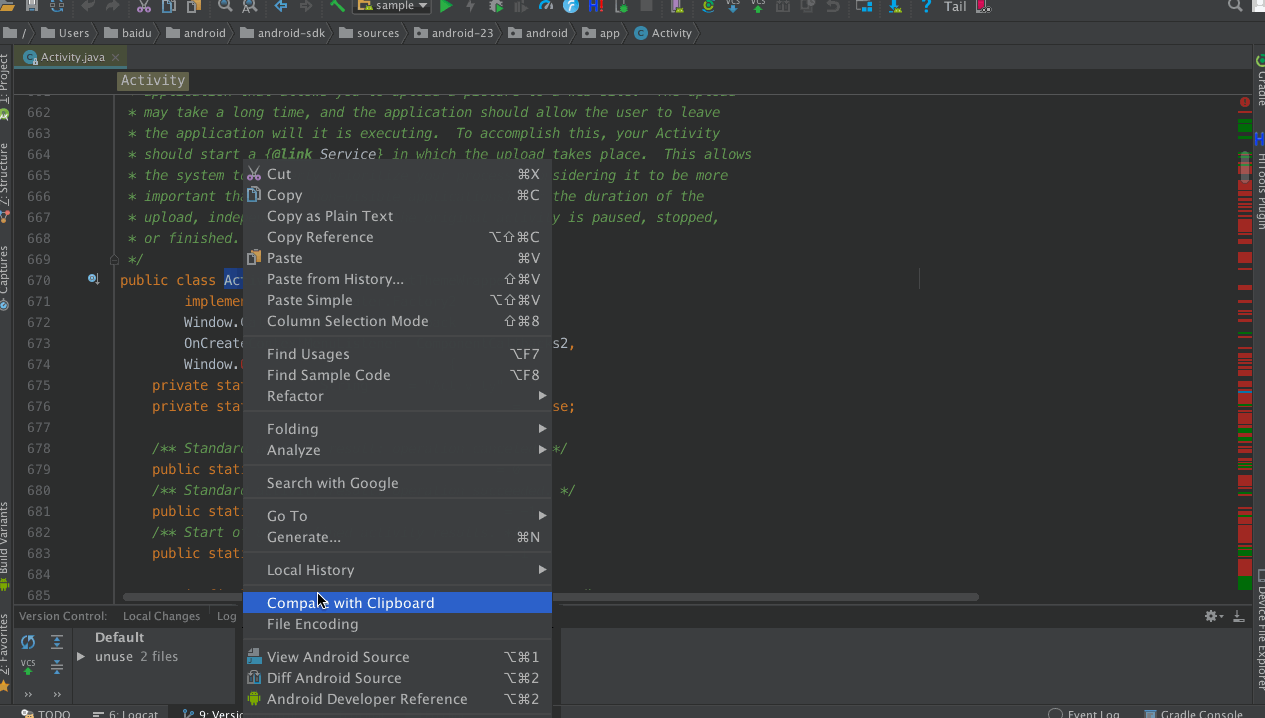The width and height of the screenshot is (1265, 718).
Task: Choose Find Usages from context menu
Action: tap(398, 354)
